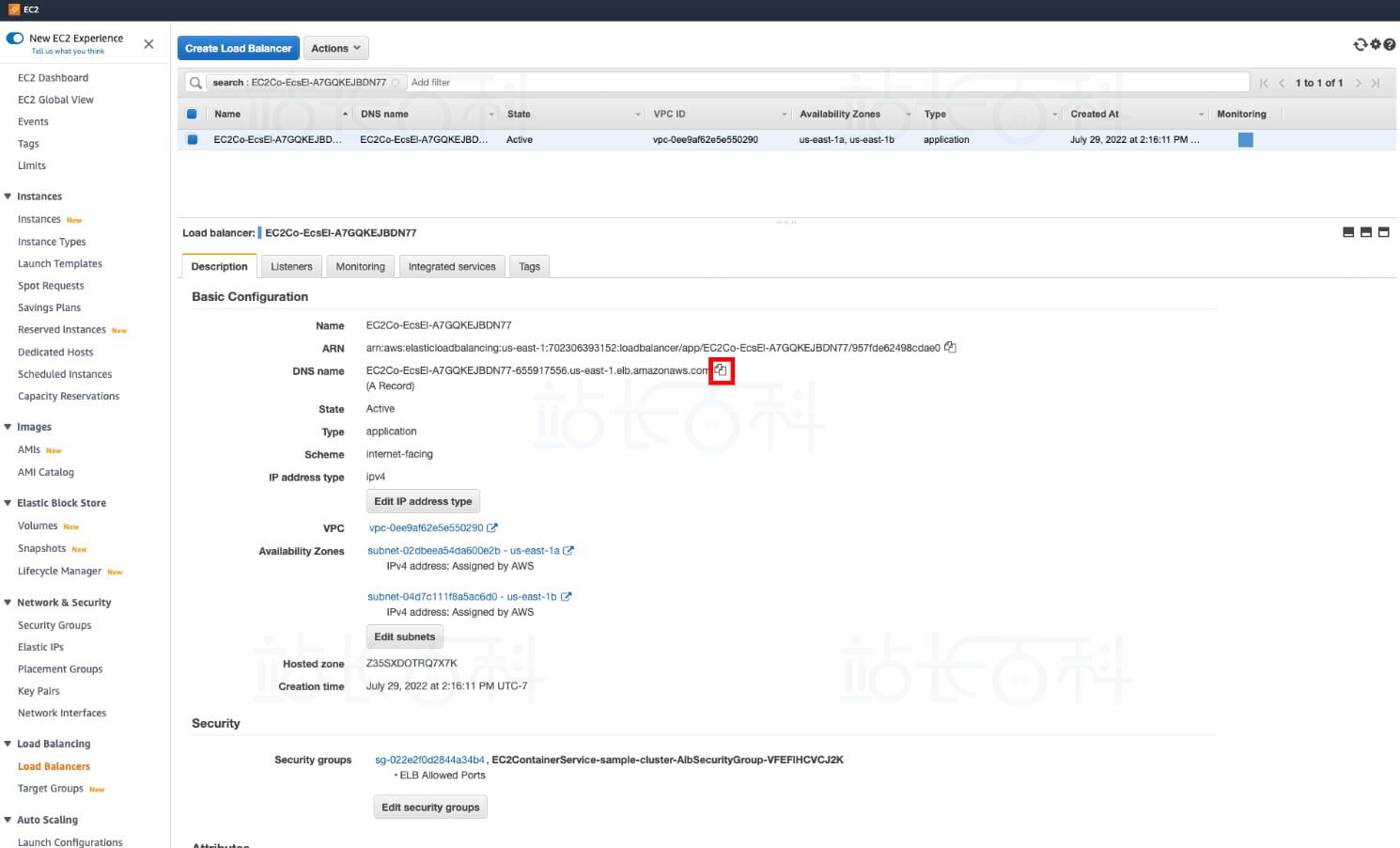Click Edit subnets button
The width and height of the screenshot is (1400, 848).
click(x=405, y=636)
